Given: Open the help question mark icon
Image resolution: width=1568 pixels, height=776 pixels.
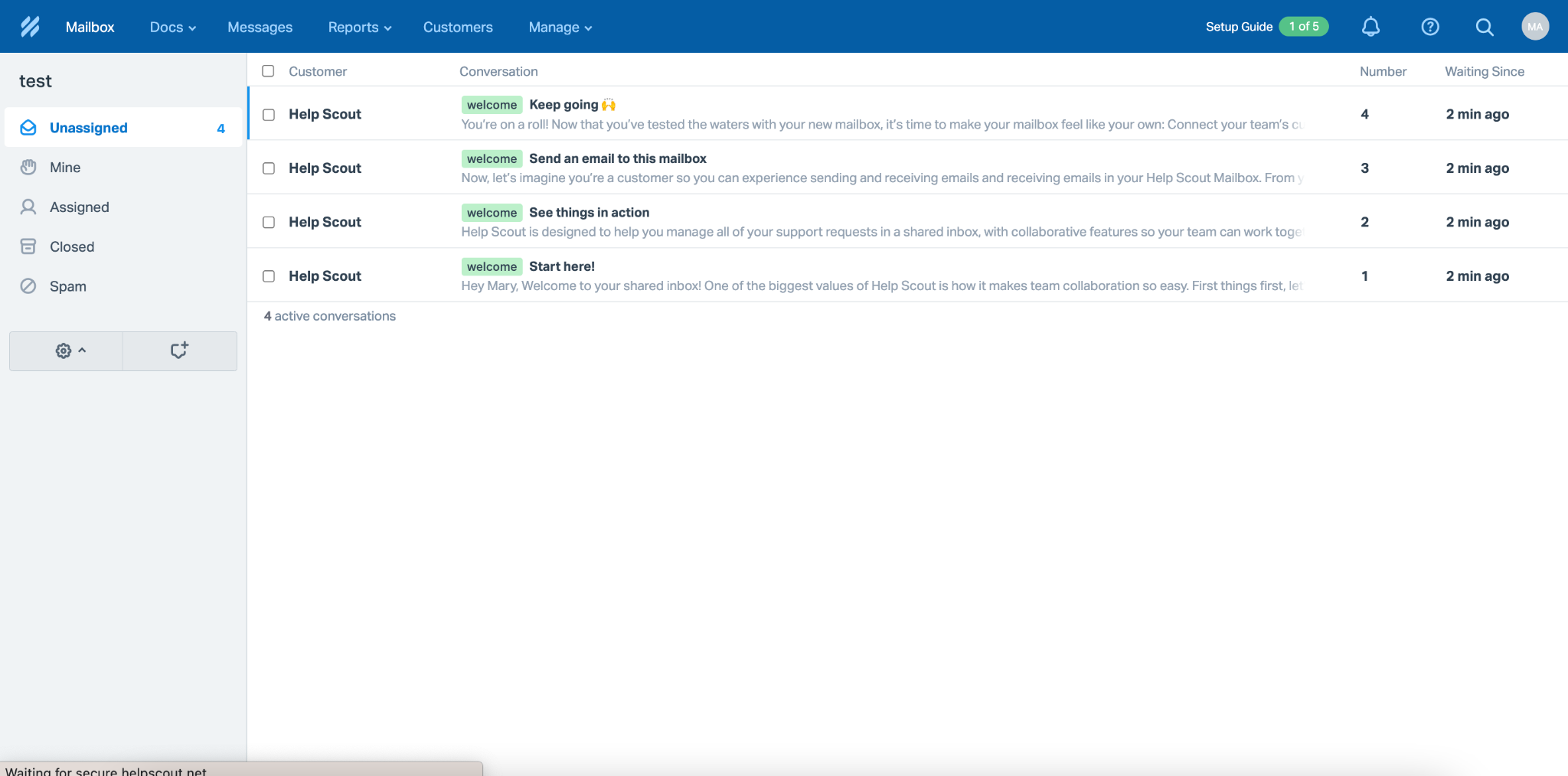Looking at the screenshot, I should point(1430,27).
